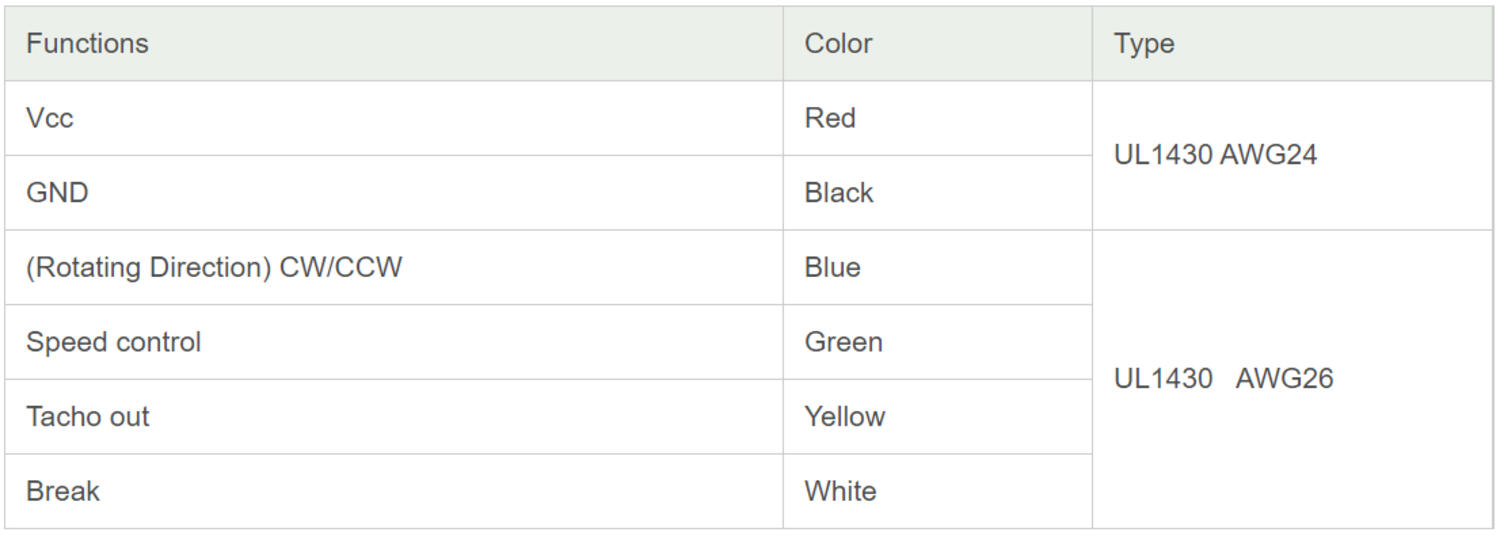1500x536 pixels.
Task: Click UL1430 next to AWG24
Action: coord(1163,155)
